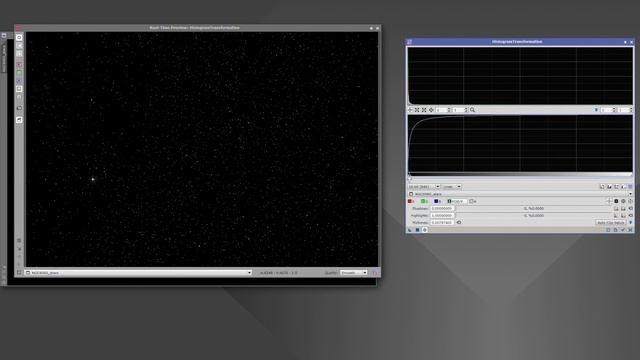Click the reset eye icon in Highlights row

click(631, 216)
